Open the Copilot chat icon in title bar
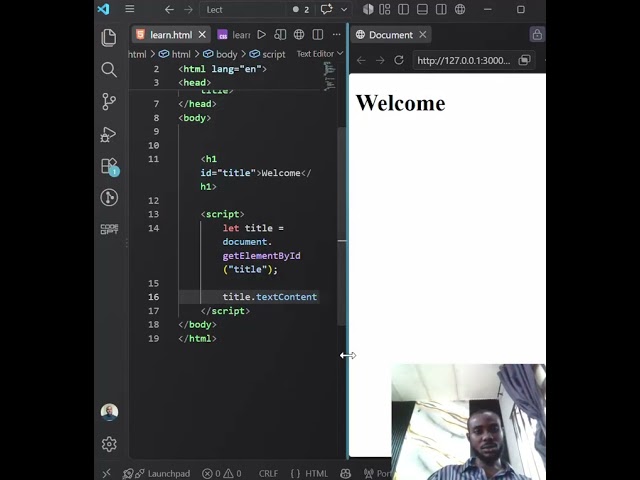 [327, 9]
